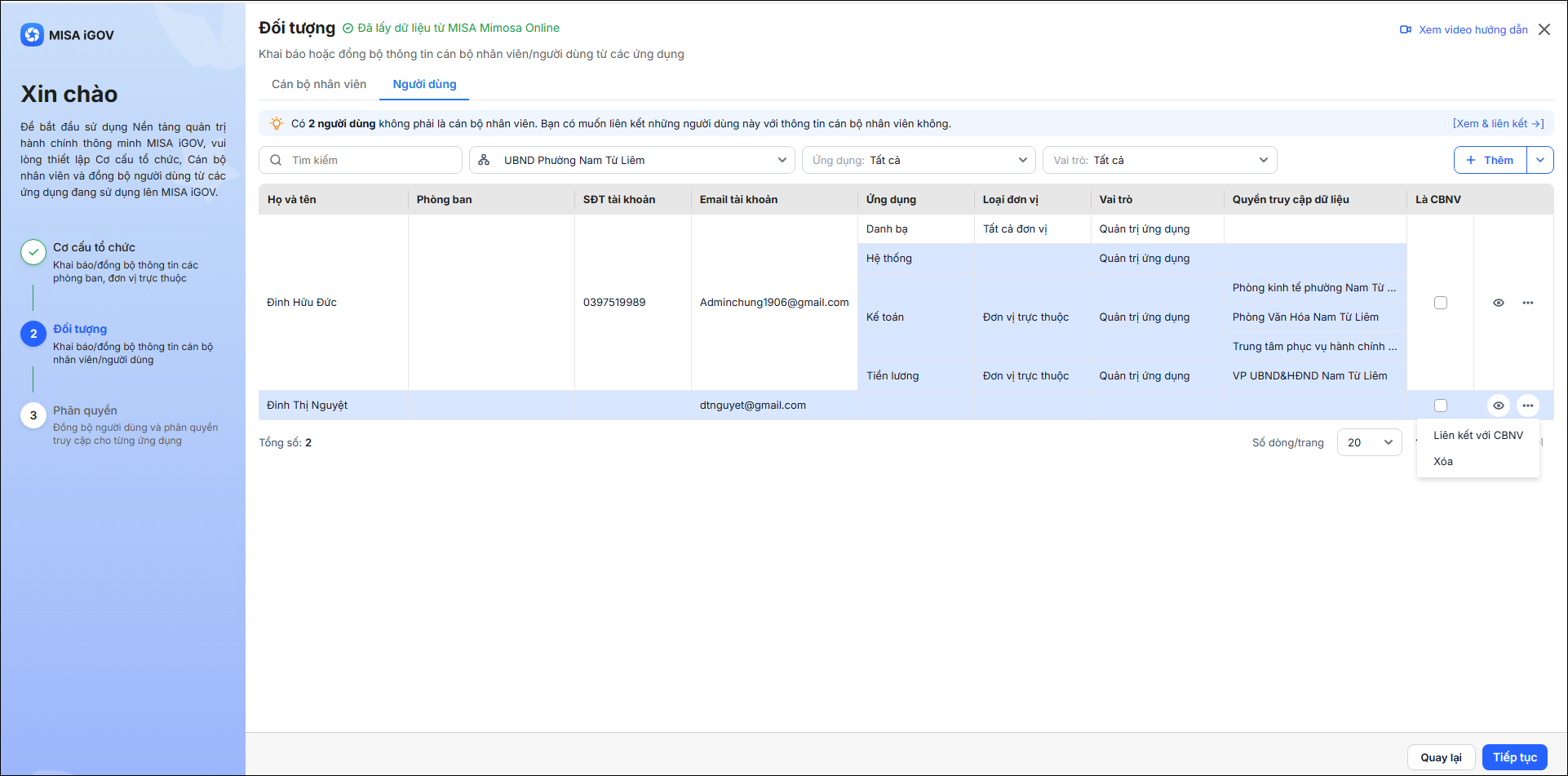Click the phone number 0397519989

click(x=614, y=303)
